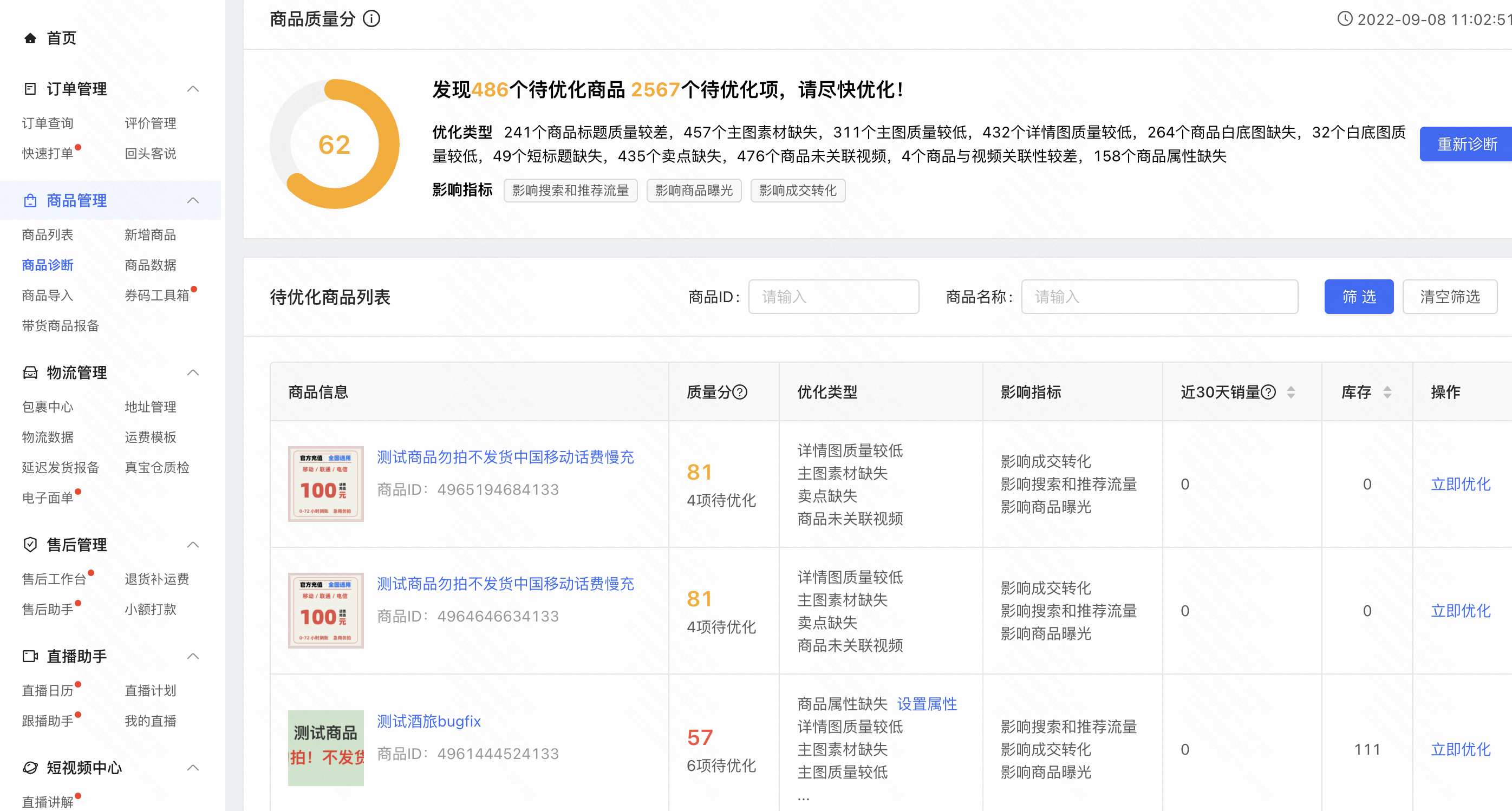
Task: Go to 小额打款 page
Action: point(150,610)
